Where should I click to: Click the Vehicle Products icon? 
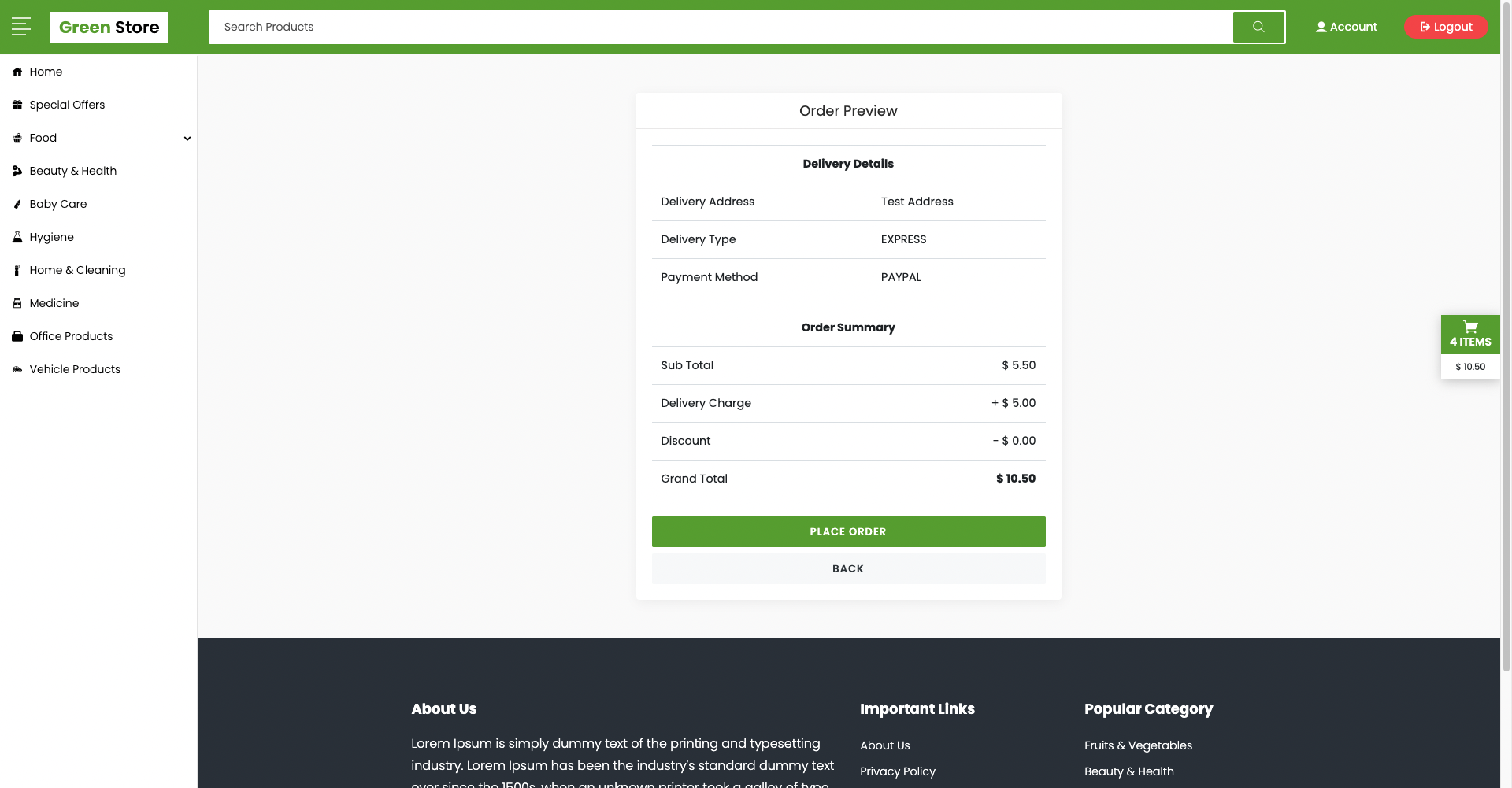click(x=17, y=369)
